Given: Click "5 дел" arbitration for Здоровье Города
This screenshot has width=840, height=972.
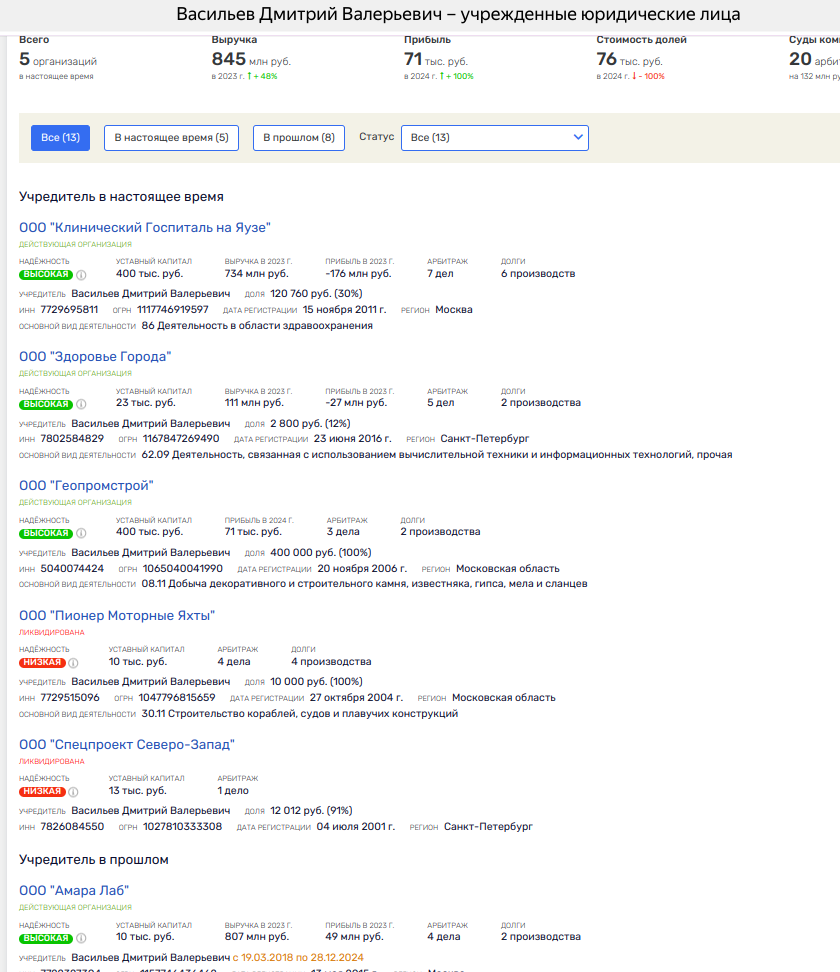Looking at the screenshot, I should point(441,402).
